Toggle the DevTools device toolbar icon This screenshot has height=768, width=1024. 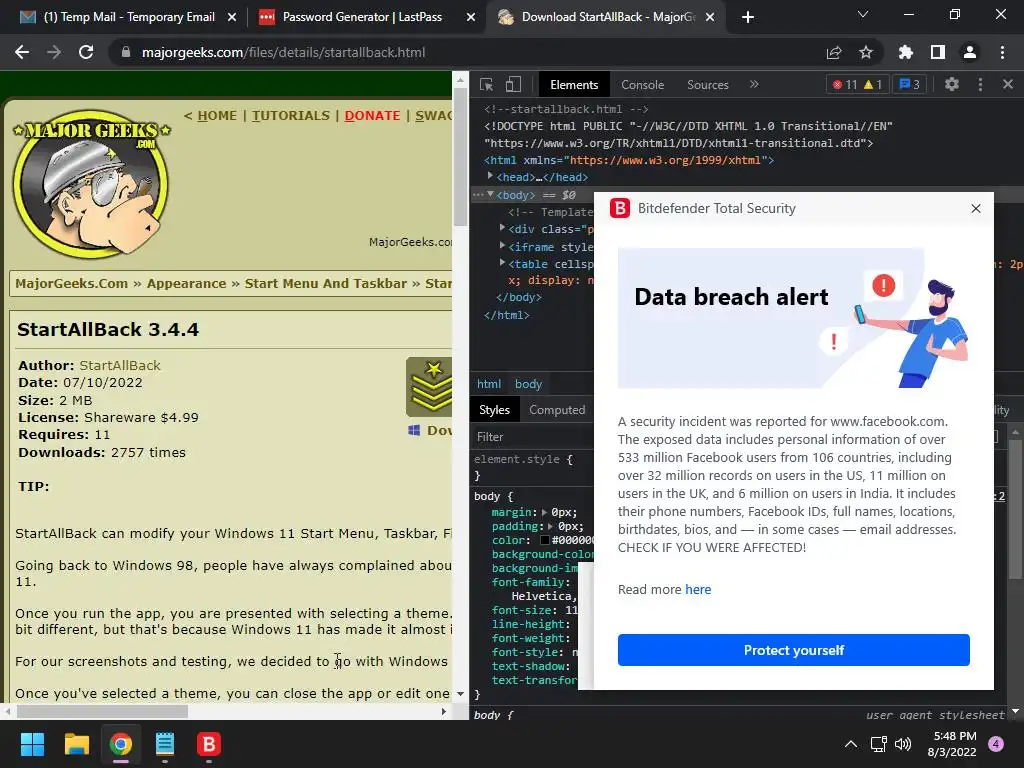[513, 84]
